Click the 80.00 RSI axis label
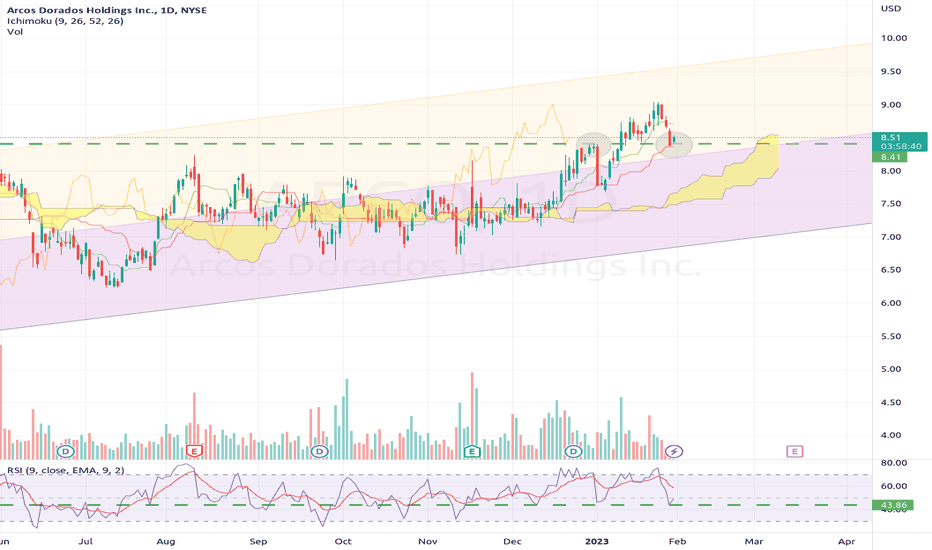 893,463
